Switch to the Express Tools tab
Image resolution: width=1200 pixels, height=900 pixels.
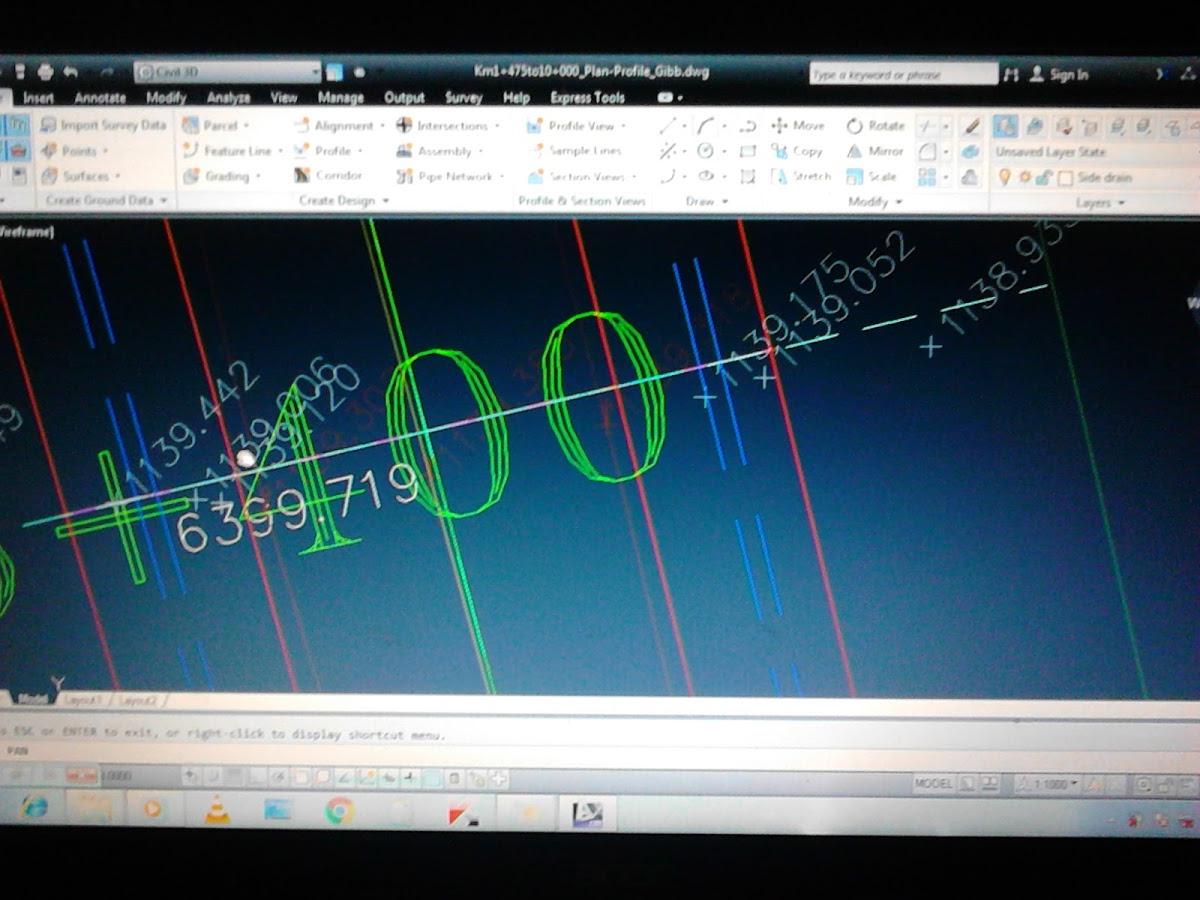point(588,98)
